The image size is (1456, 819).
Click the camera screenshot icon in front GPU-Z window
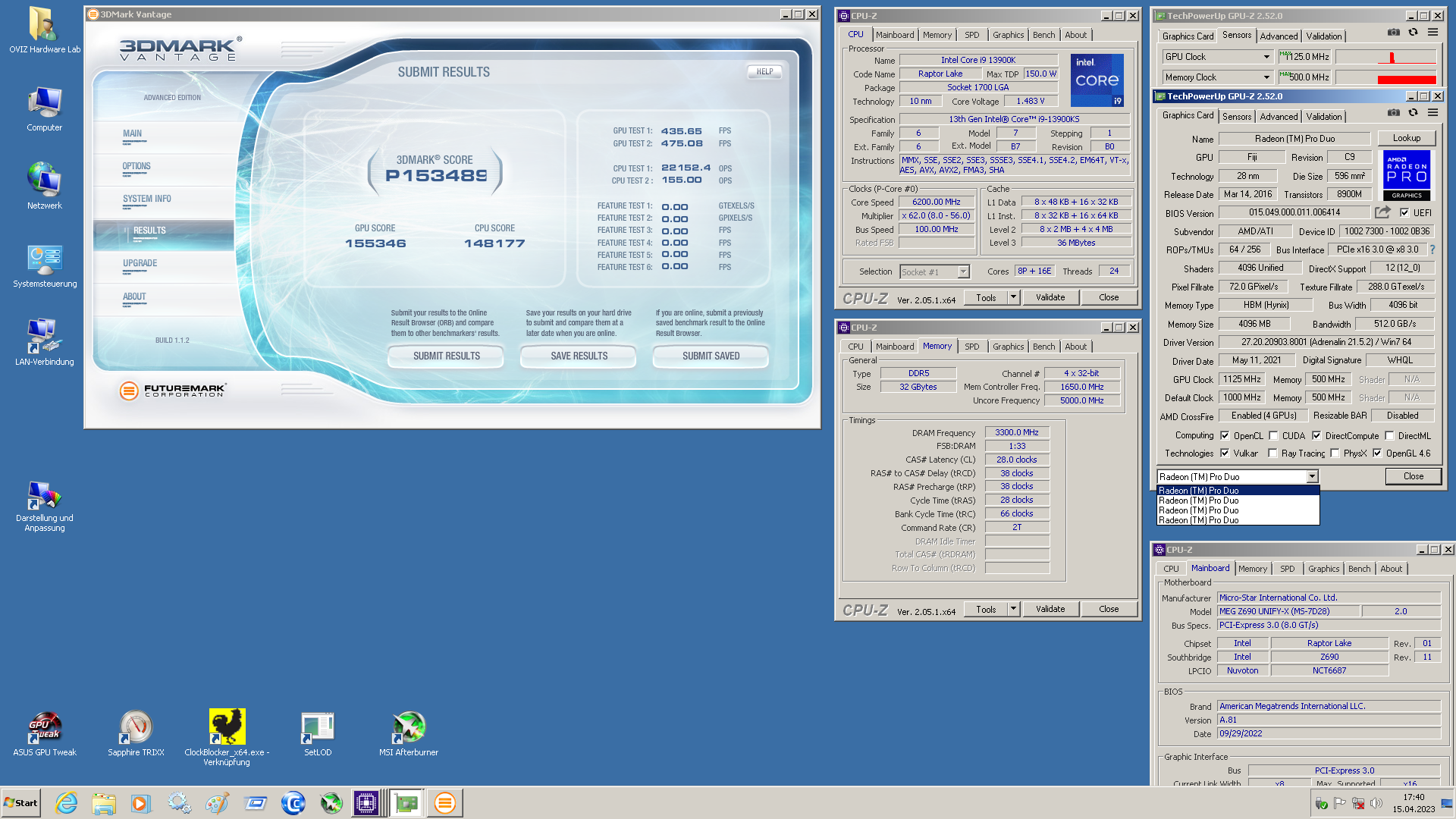(1394, 113)
